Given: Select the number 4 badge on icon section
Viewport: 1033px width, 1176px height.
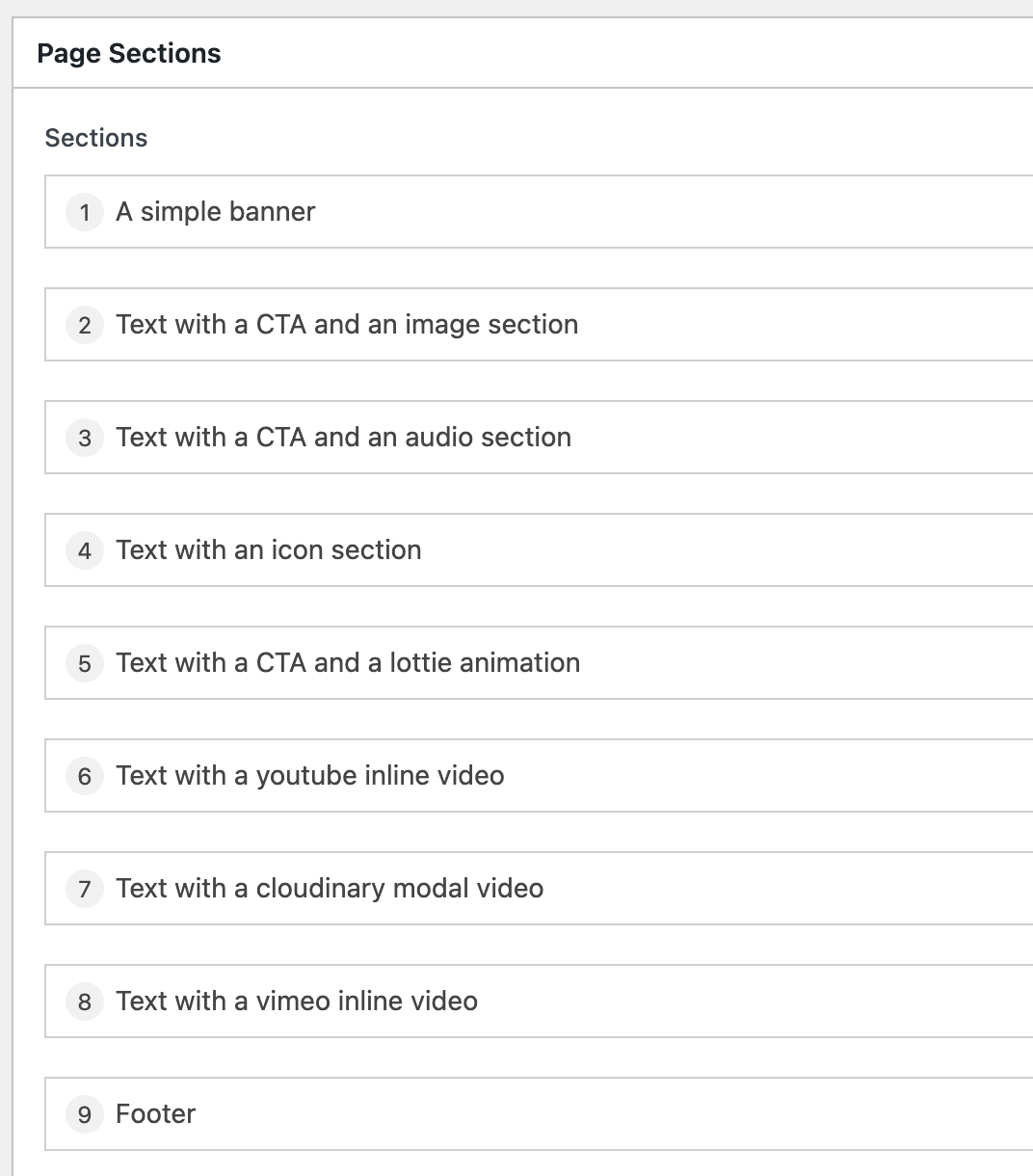Looking at the screenshot, I should coord(85,550).
